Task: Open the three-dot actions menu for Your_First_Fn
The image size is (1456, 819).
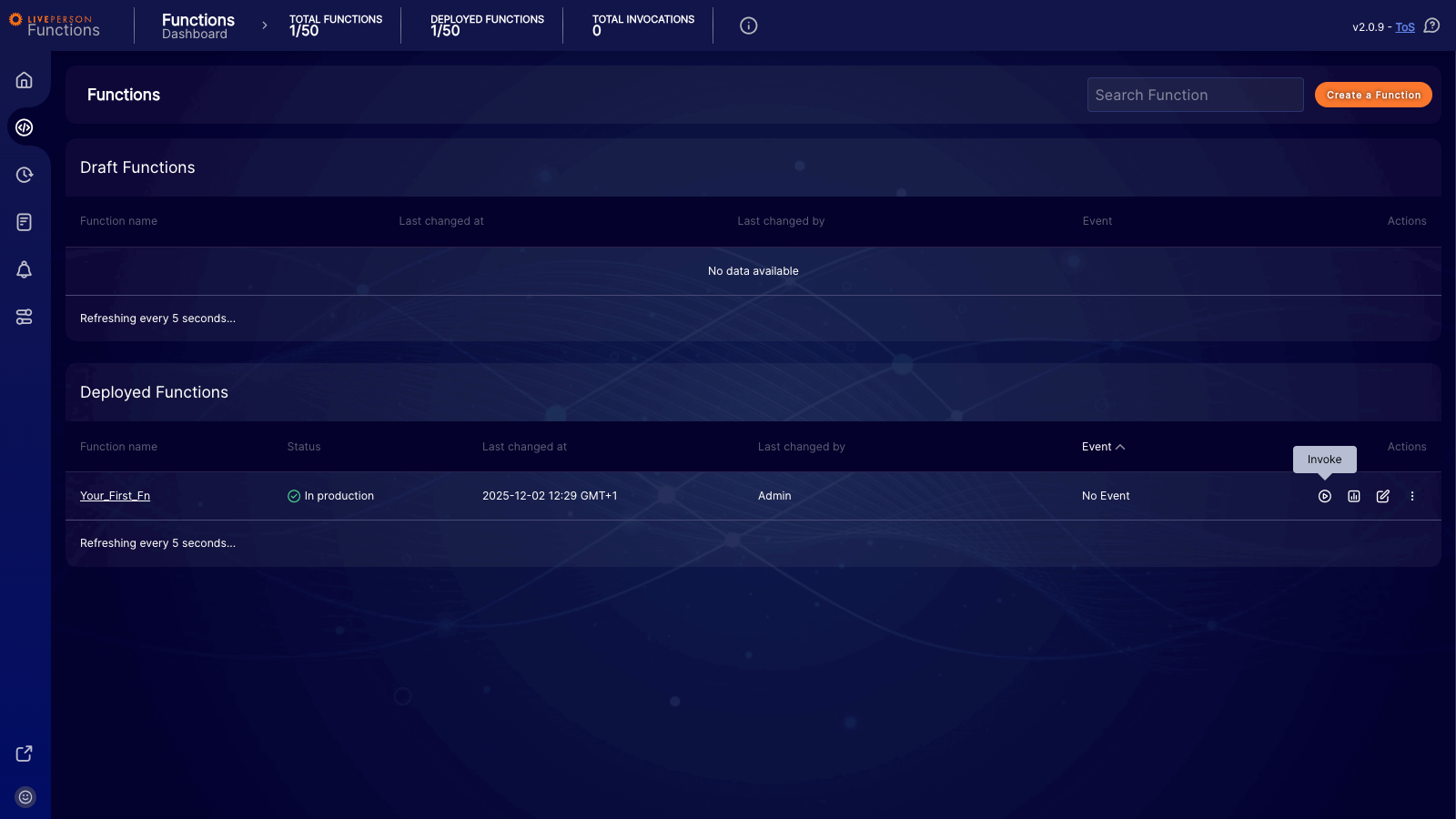Action: point(1412,496)
